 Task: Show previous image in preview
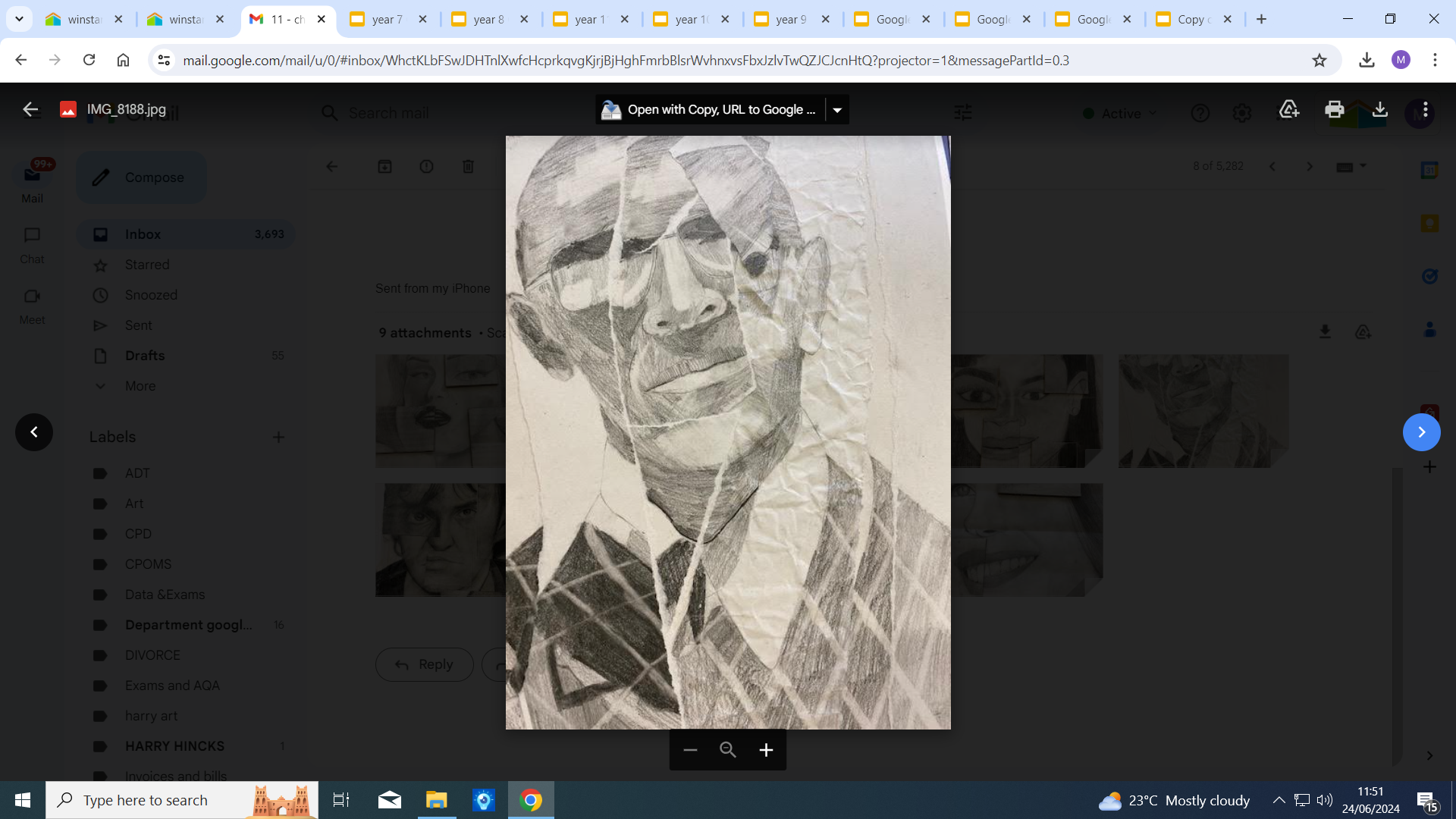click(x=34, y=432)
